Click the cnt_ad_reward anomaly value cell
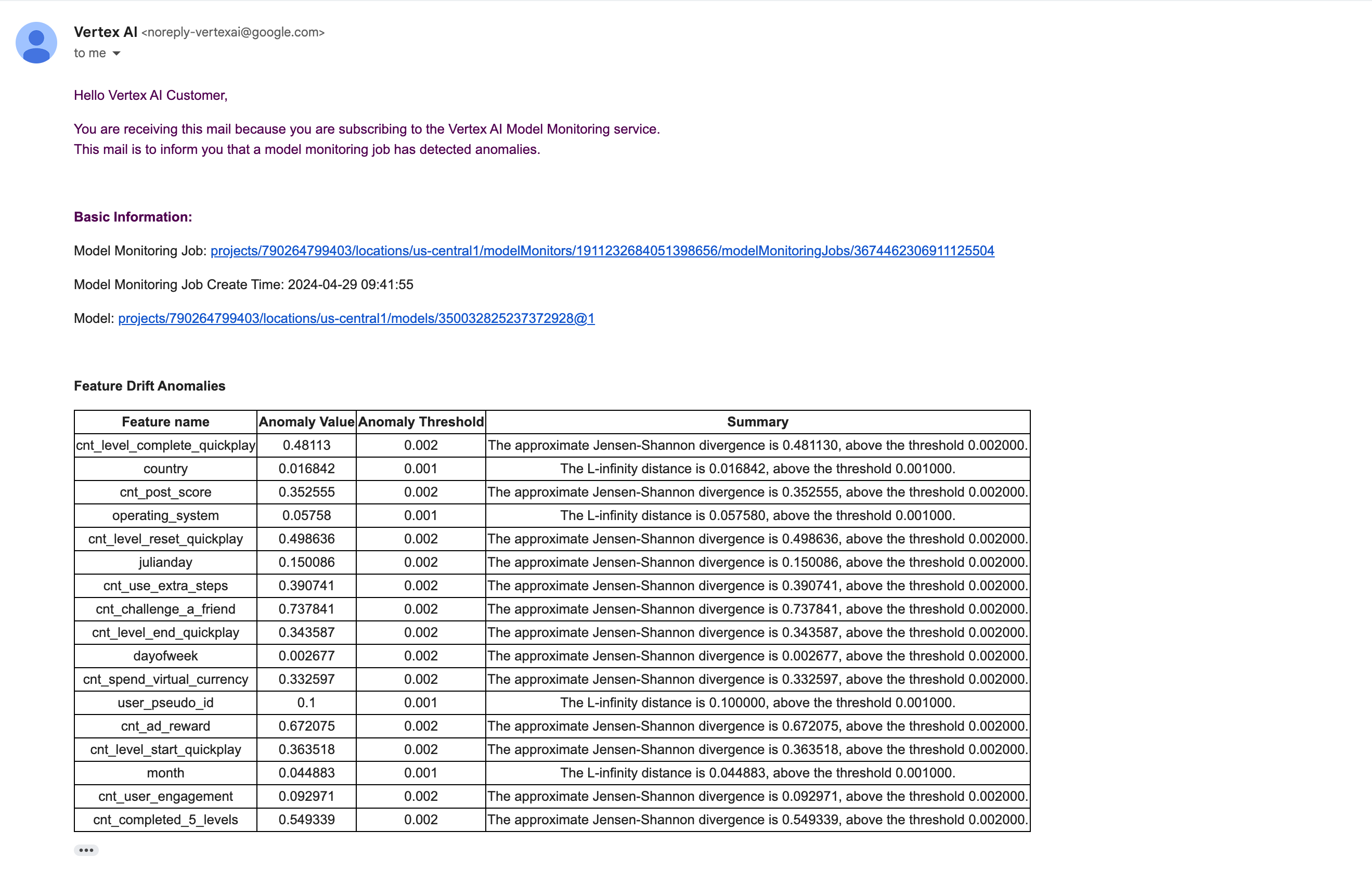This screenshot has height=883, width=1372. [306, 726]
